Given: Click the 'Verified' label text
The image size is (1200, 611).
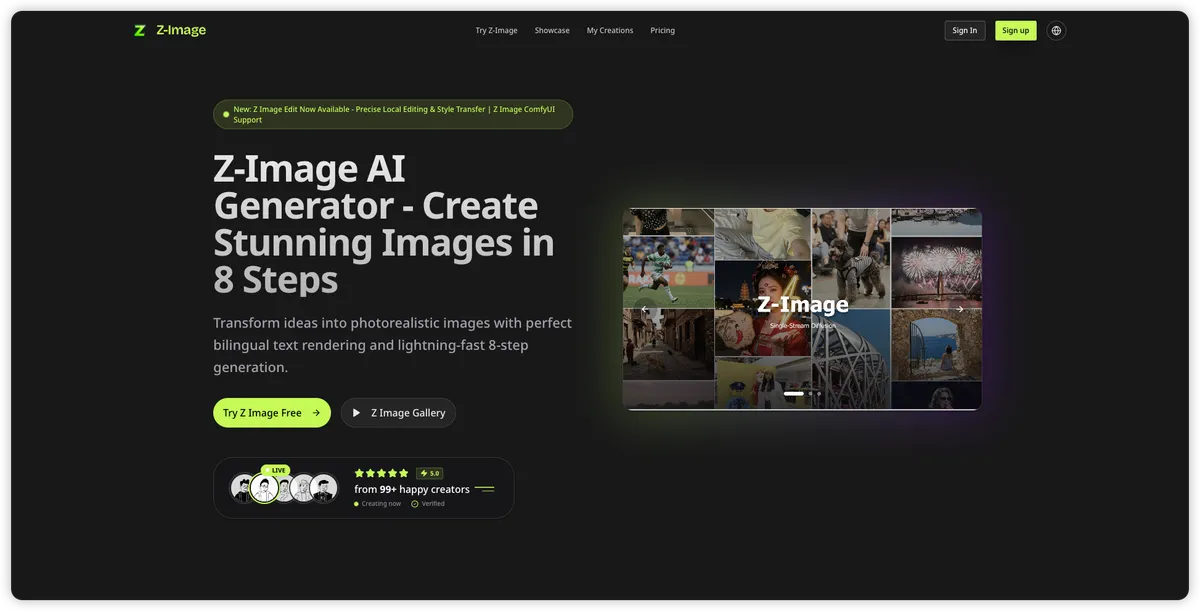Looking at the screenshot, I should click(433, 504).
